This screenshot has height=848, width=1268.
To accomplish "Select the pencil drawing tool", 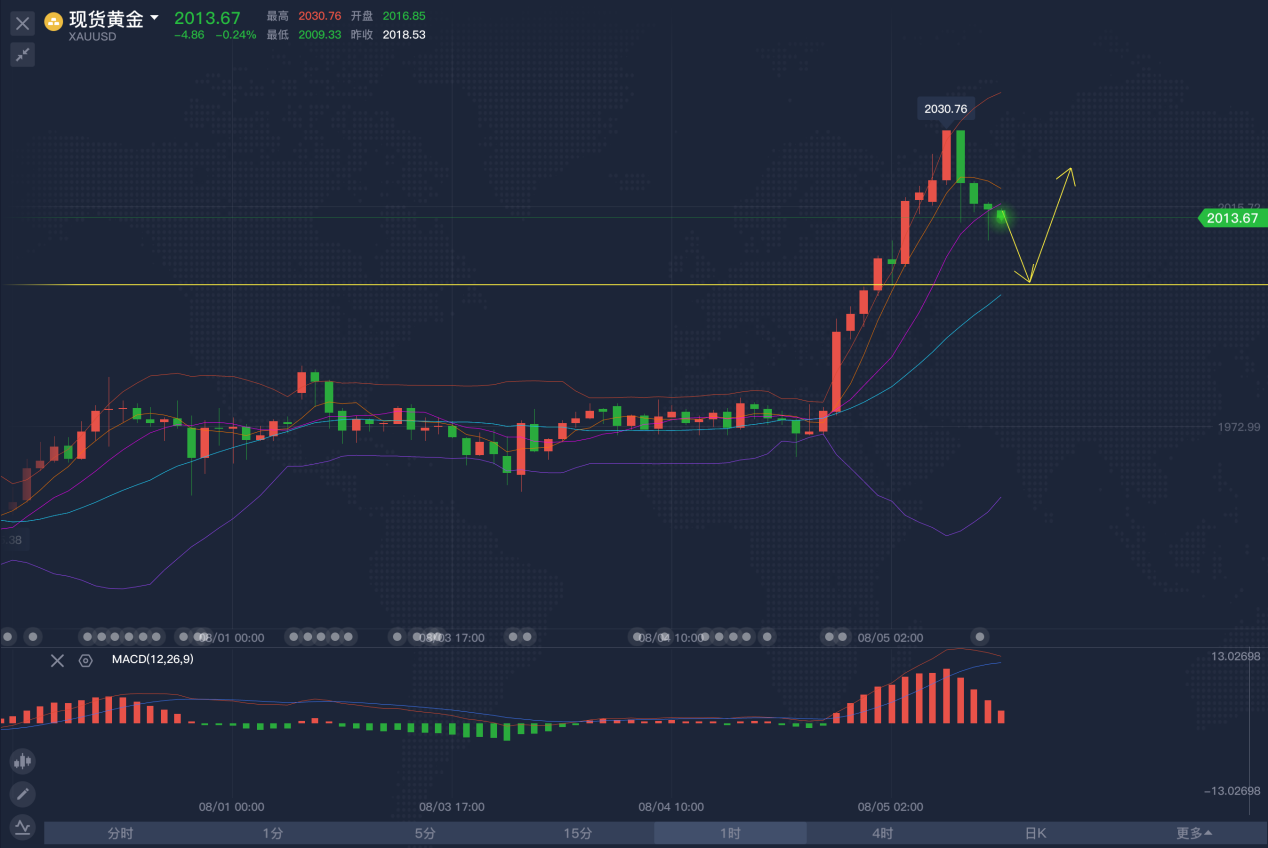I will (x=22, y=794).
